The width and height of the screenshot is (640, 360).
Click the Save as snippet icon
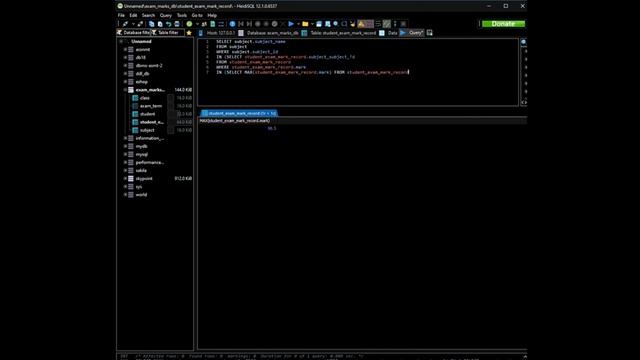click(327, 24)
